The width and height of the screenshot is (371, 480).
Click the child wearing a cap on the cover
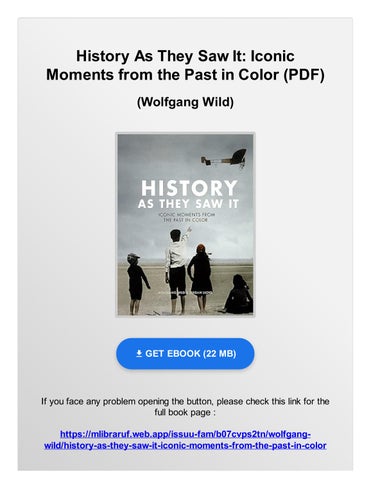click(137, 284)
